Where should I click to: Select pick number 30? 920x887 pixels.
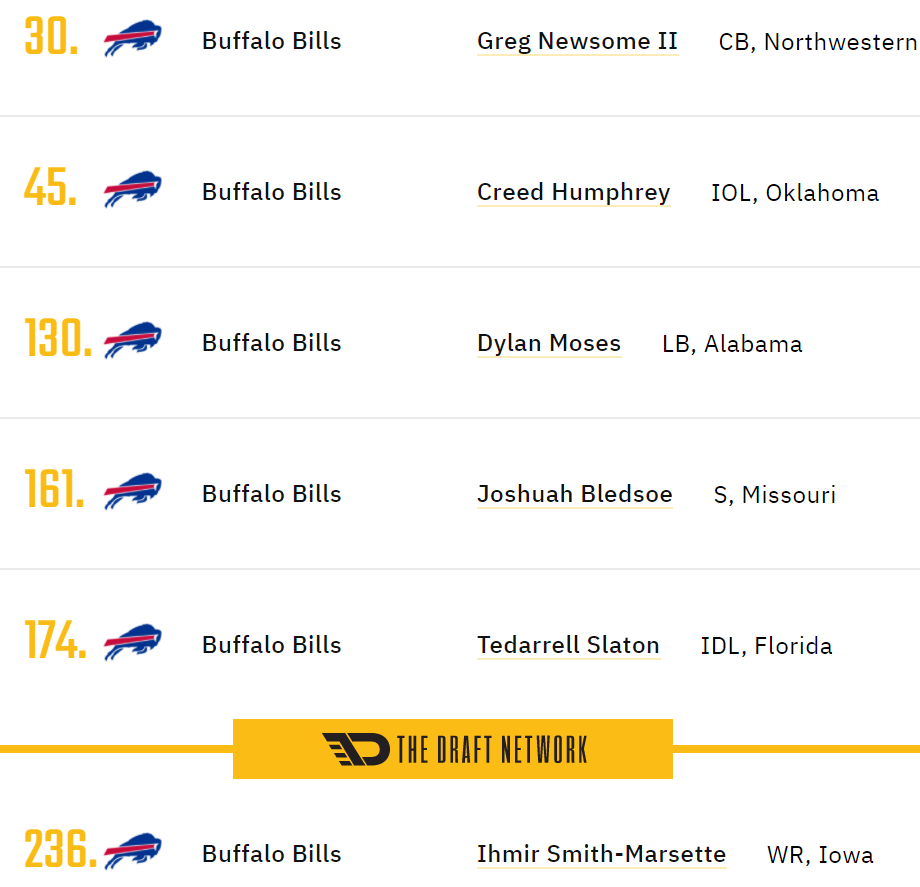tap(51, 37)
